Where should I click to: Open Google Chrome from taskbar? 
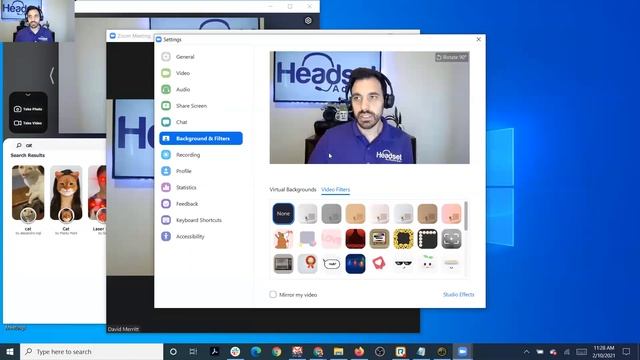tap(276, 351)
